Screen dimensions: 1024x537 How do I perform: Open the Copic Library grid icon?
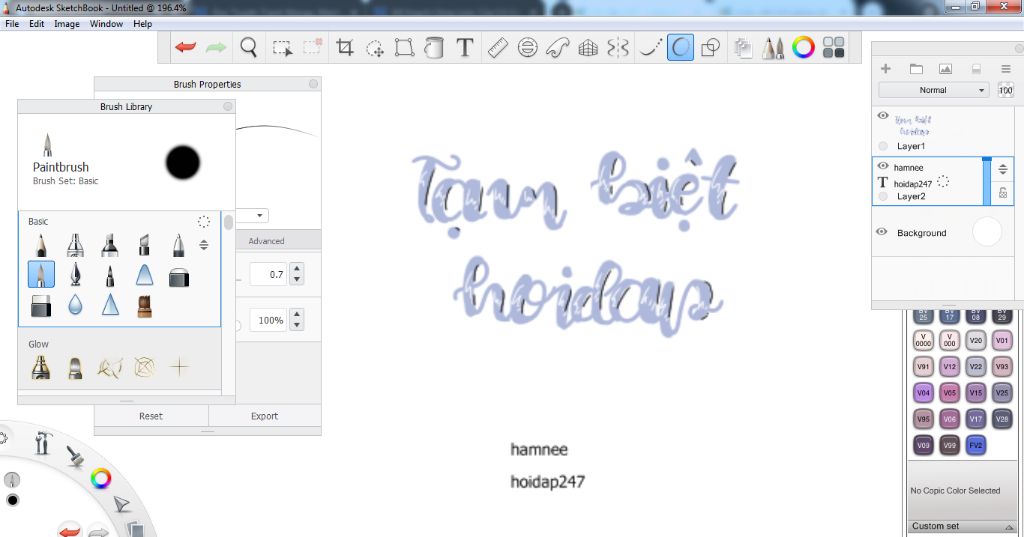click(x=833, y=47)
